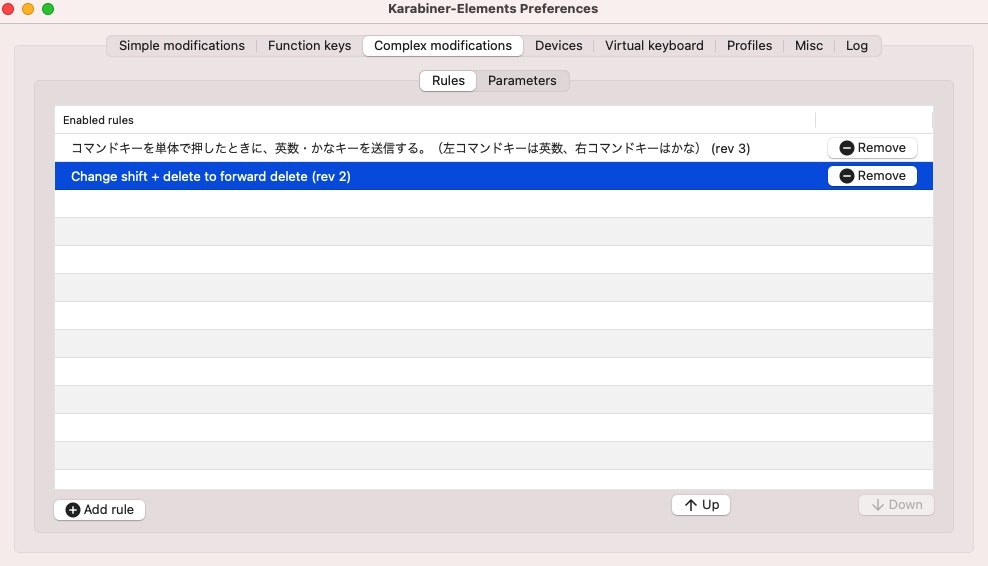Select the Rules sub-tab

[x=448, y=81]
